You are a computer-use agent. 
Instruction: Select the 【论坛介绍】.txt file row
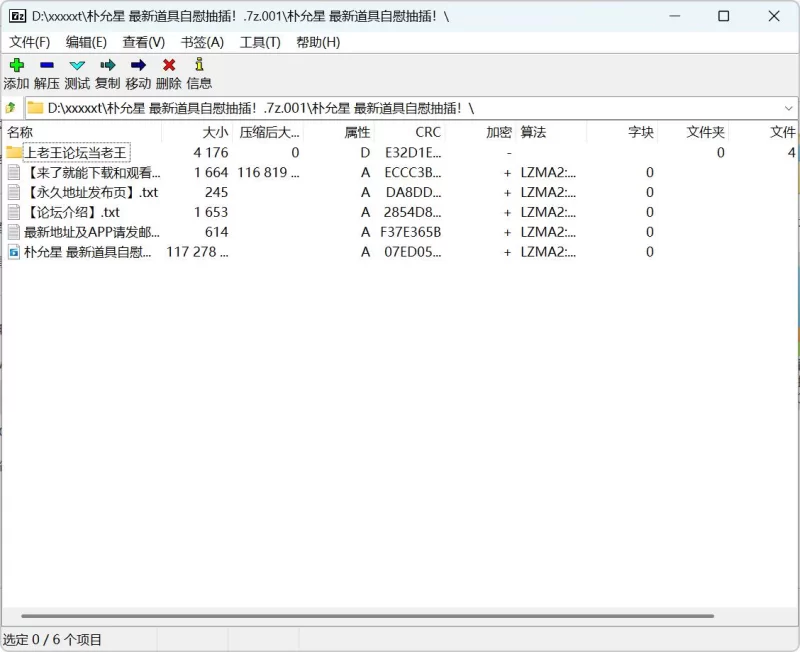point(72,212)
